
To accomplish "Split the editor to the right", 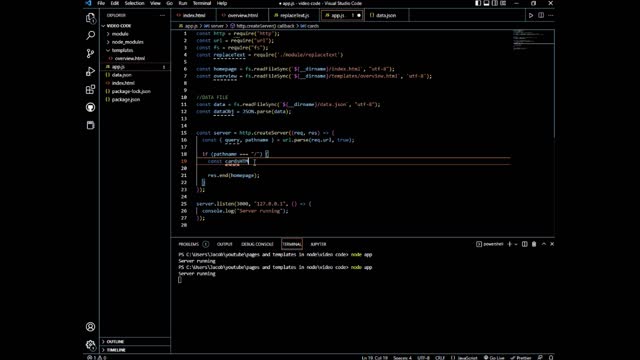I will tap(541, 16).
